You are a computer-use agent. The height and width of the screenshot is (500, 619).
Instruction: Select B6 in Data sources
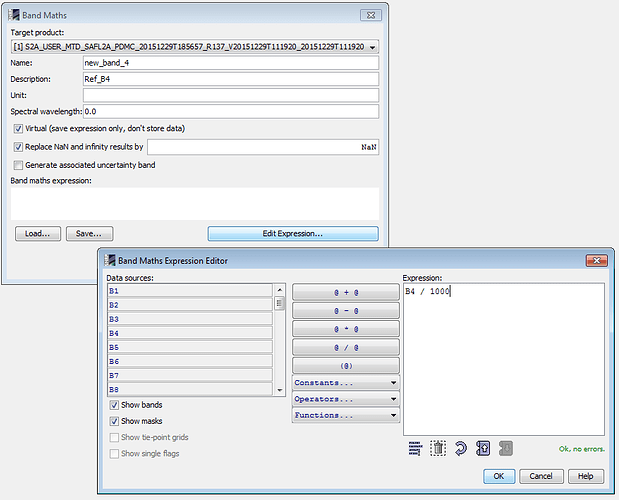190,361
